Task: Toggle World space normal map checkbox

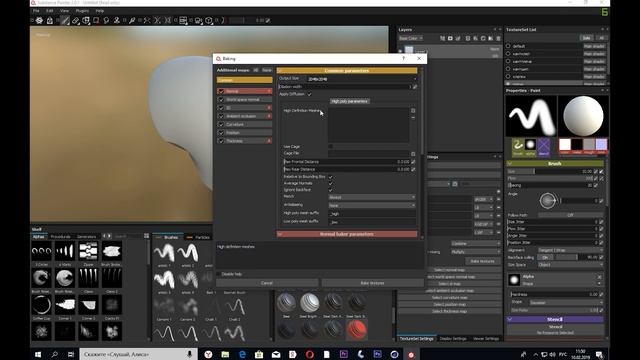Action: coord(221,100)
